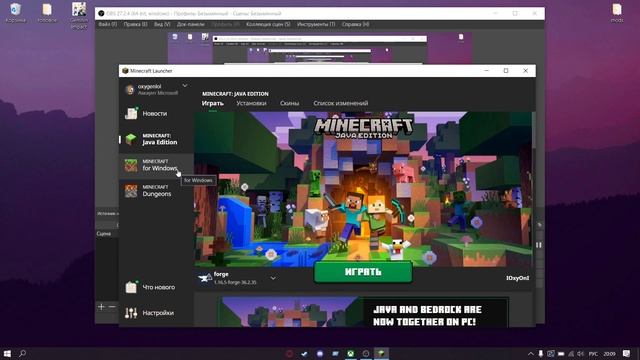Open the Справка menu in OBS

356,24
